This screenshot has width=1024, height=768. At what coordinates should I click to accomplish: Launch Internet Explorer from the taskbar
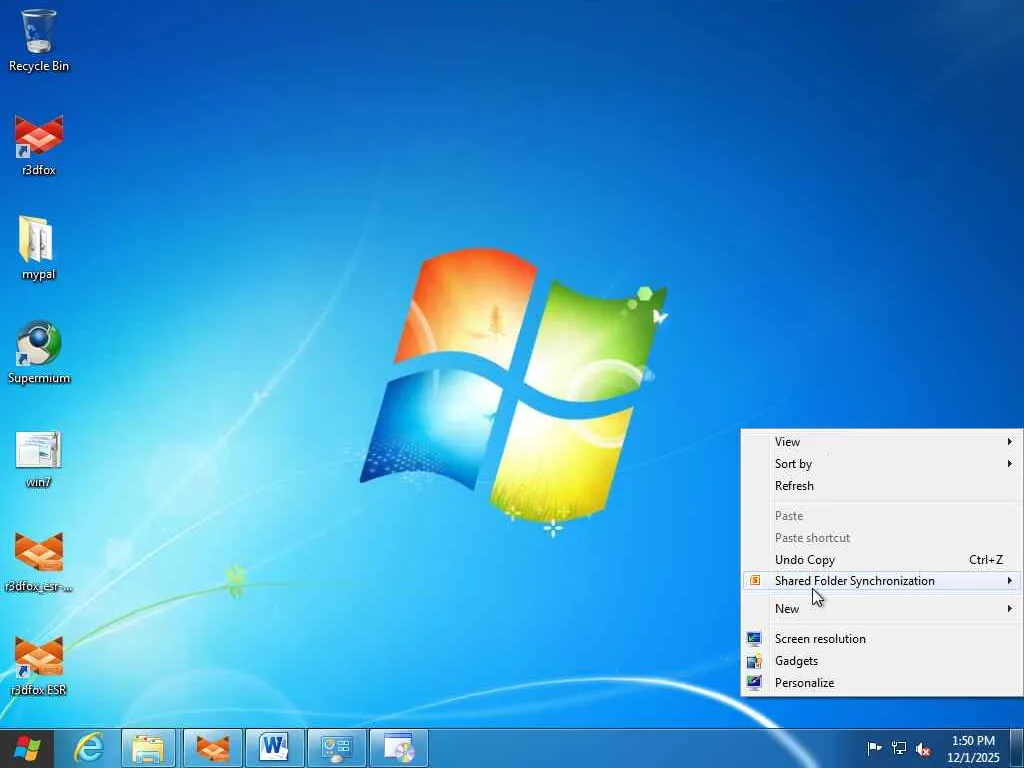click(89, 748)
